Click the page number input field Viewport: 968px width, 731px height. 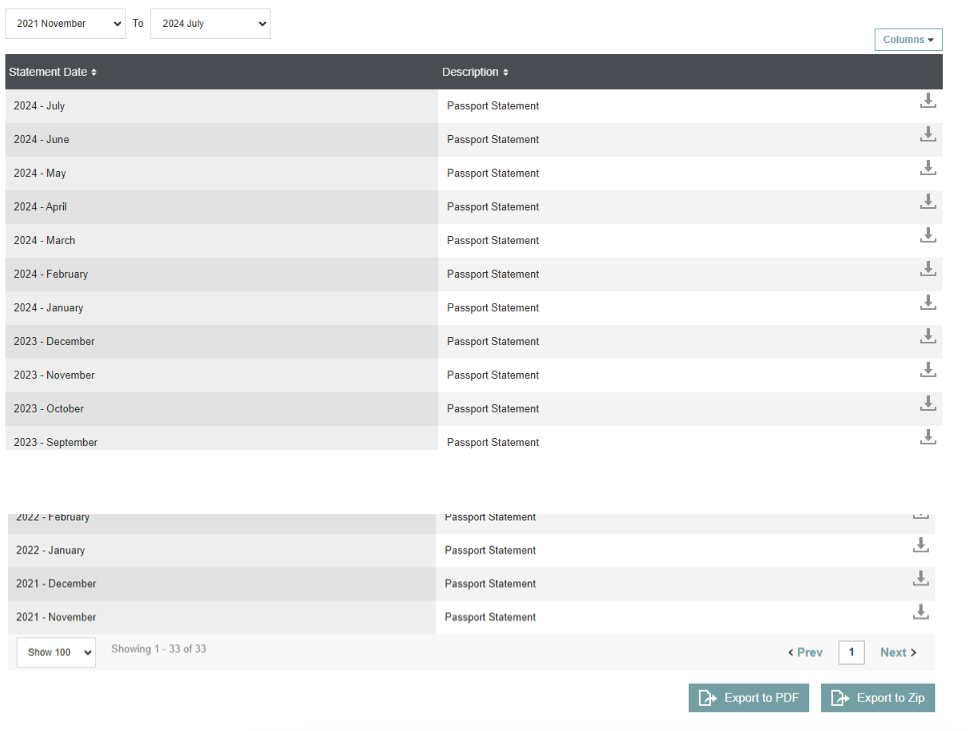(851, 653)
